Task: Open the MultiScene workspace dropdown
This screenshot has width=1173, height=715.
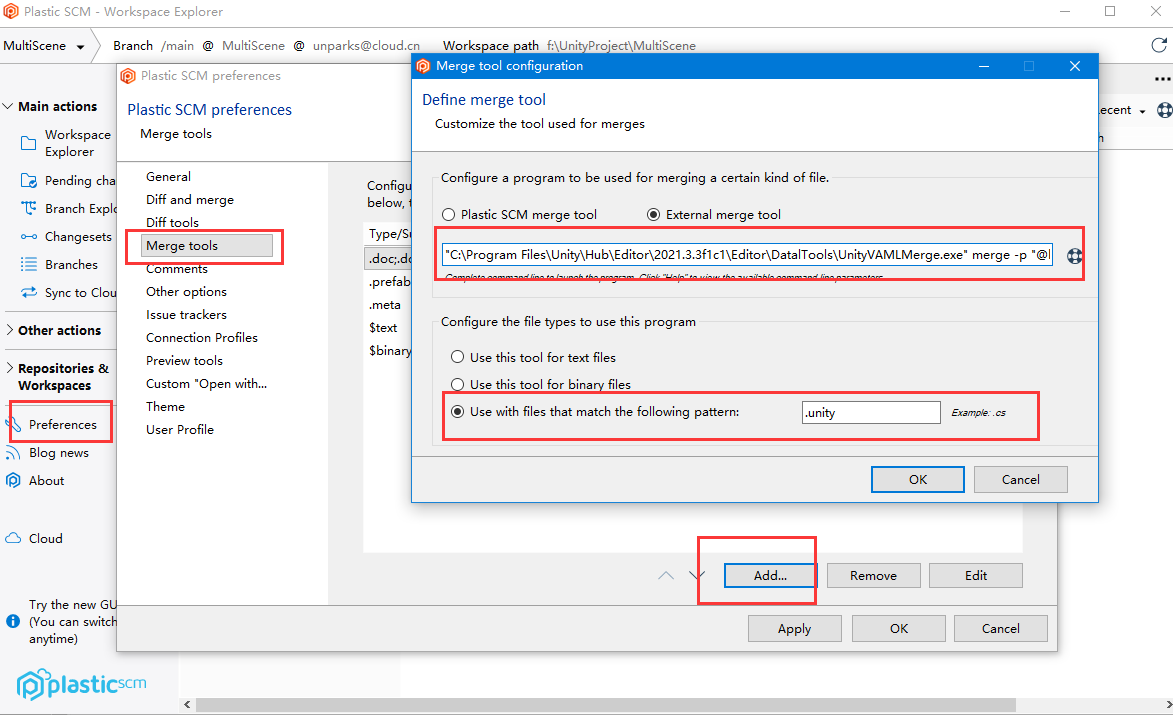Action: [80, 46]
